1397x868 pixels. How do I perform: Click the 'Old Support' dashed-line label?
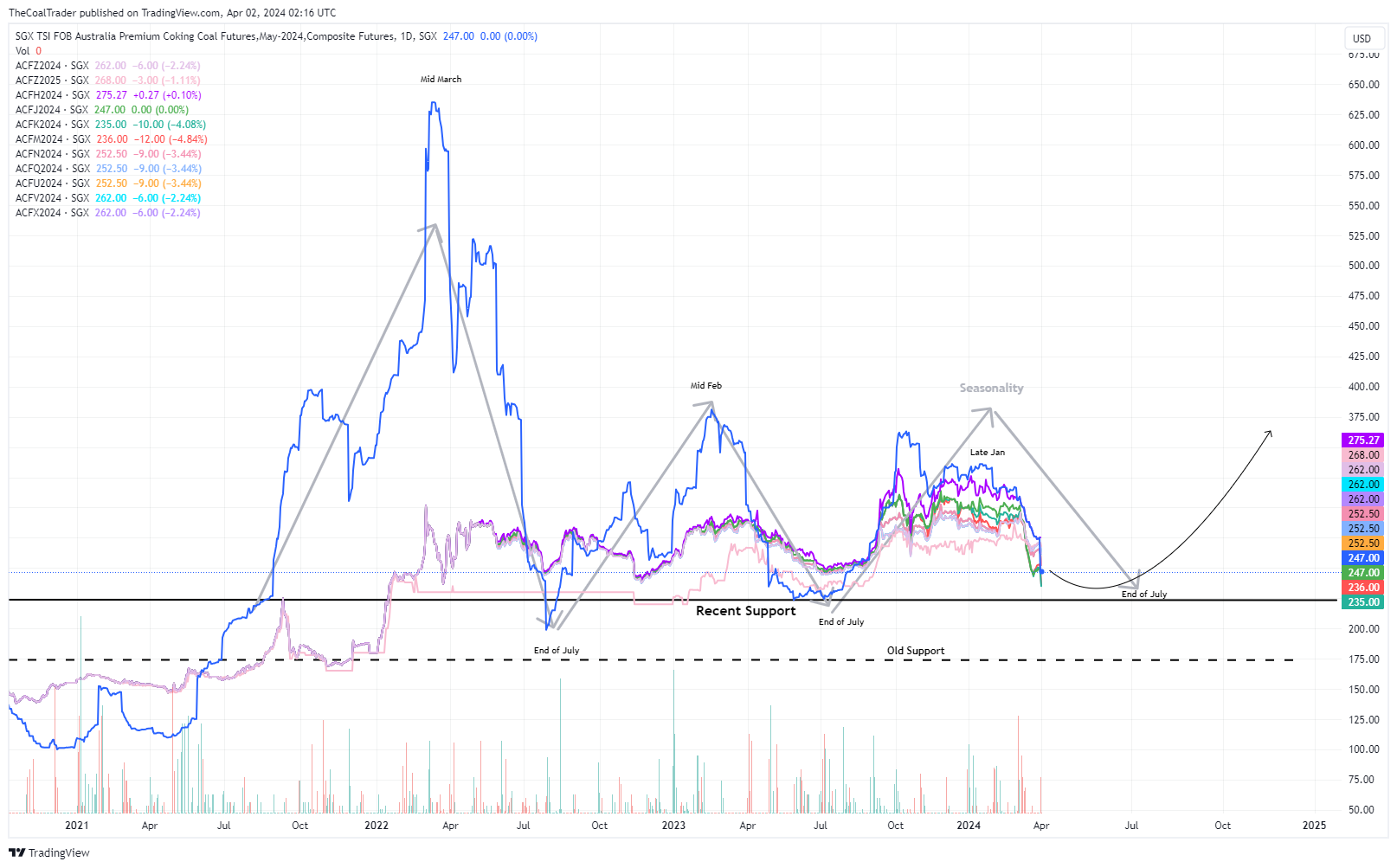pos(917,650)
